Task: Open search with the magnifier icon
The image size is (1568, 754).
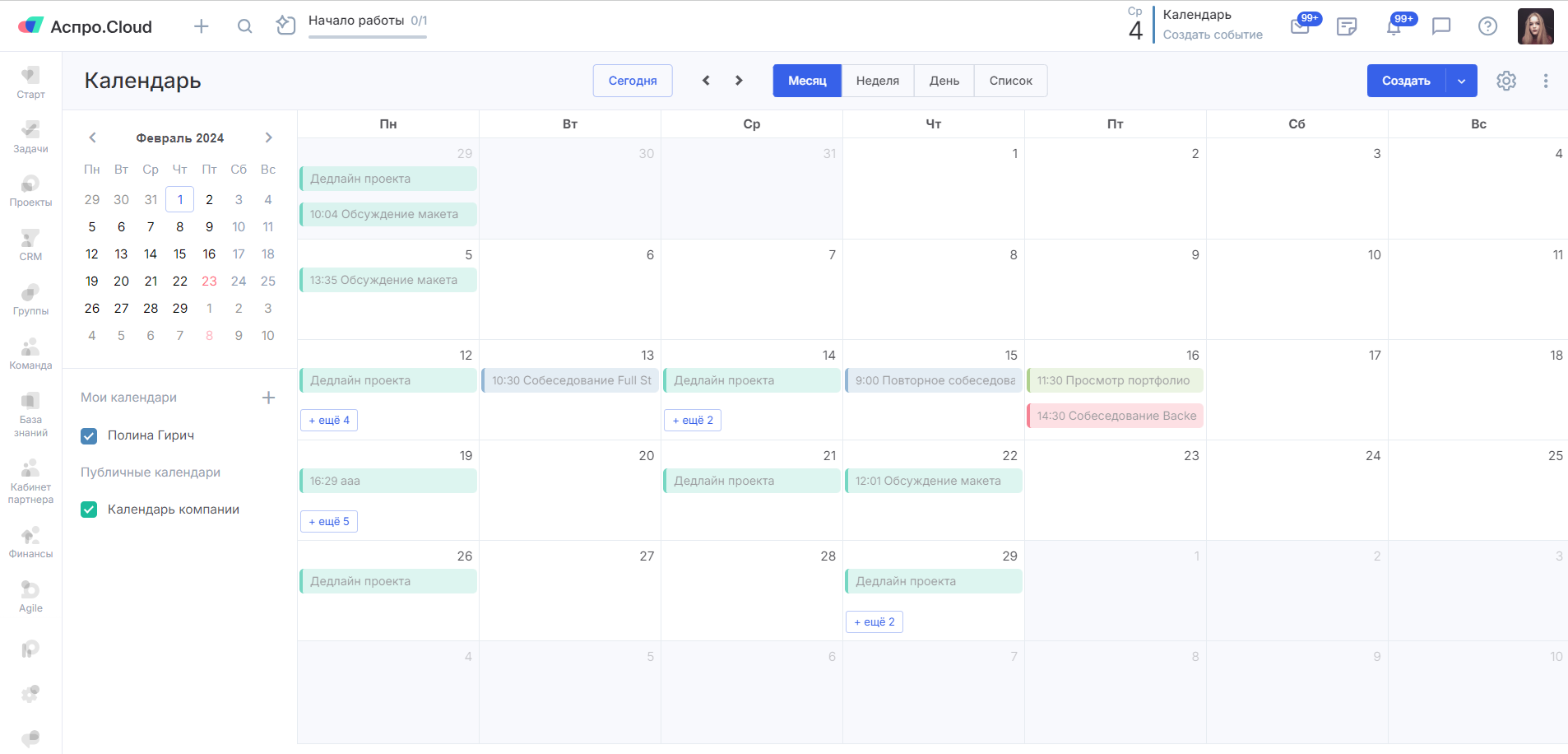Action: click(x=244, y=26)
